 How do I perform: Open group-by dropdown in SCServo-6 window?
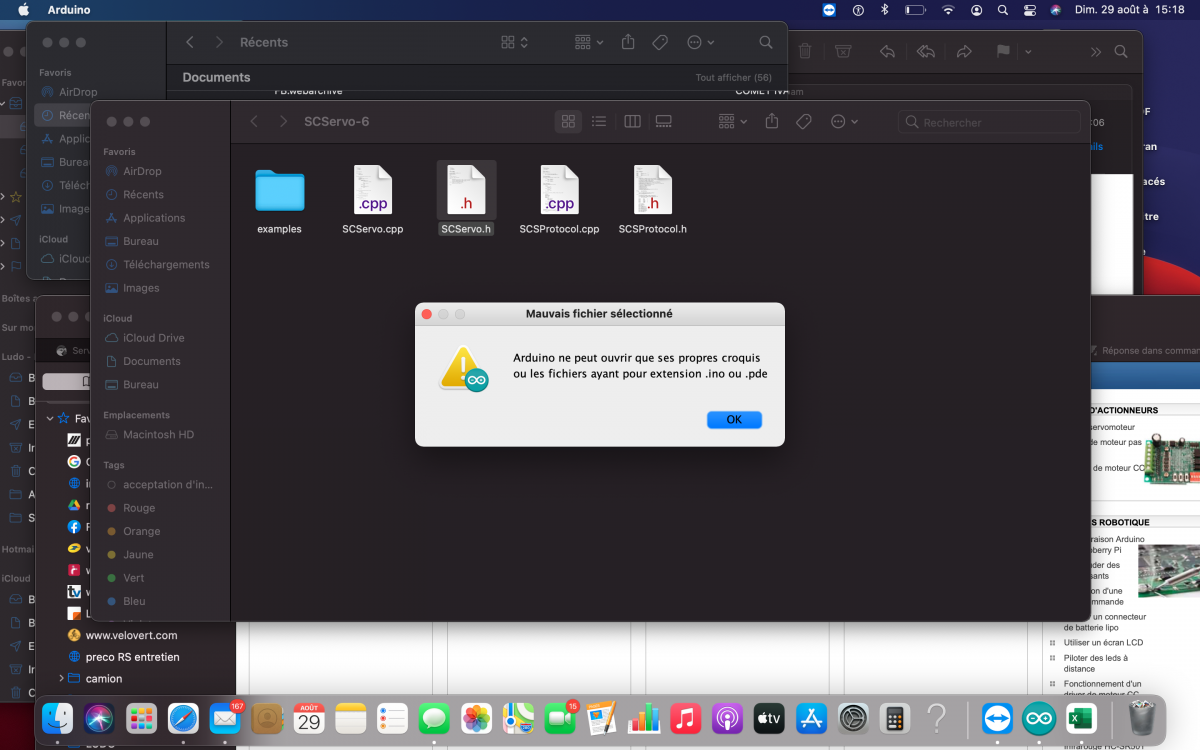pos(732,122)
